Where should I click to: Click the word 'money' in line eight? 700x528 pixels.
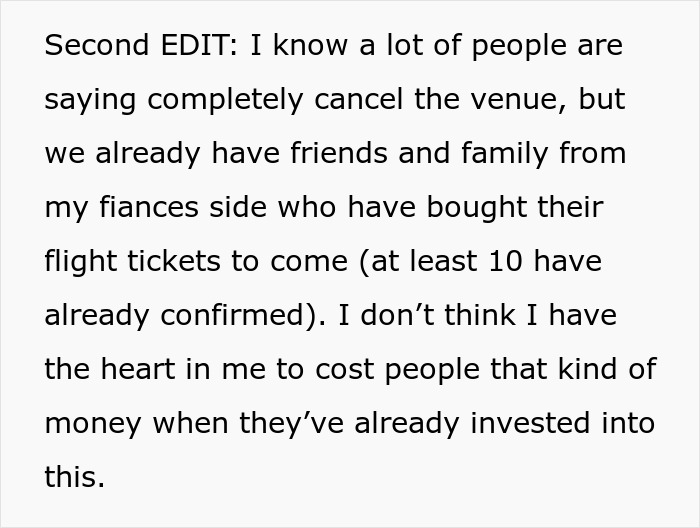(x=93, y=425)
